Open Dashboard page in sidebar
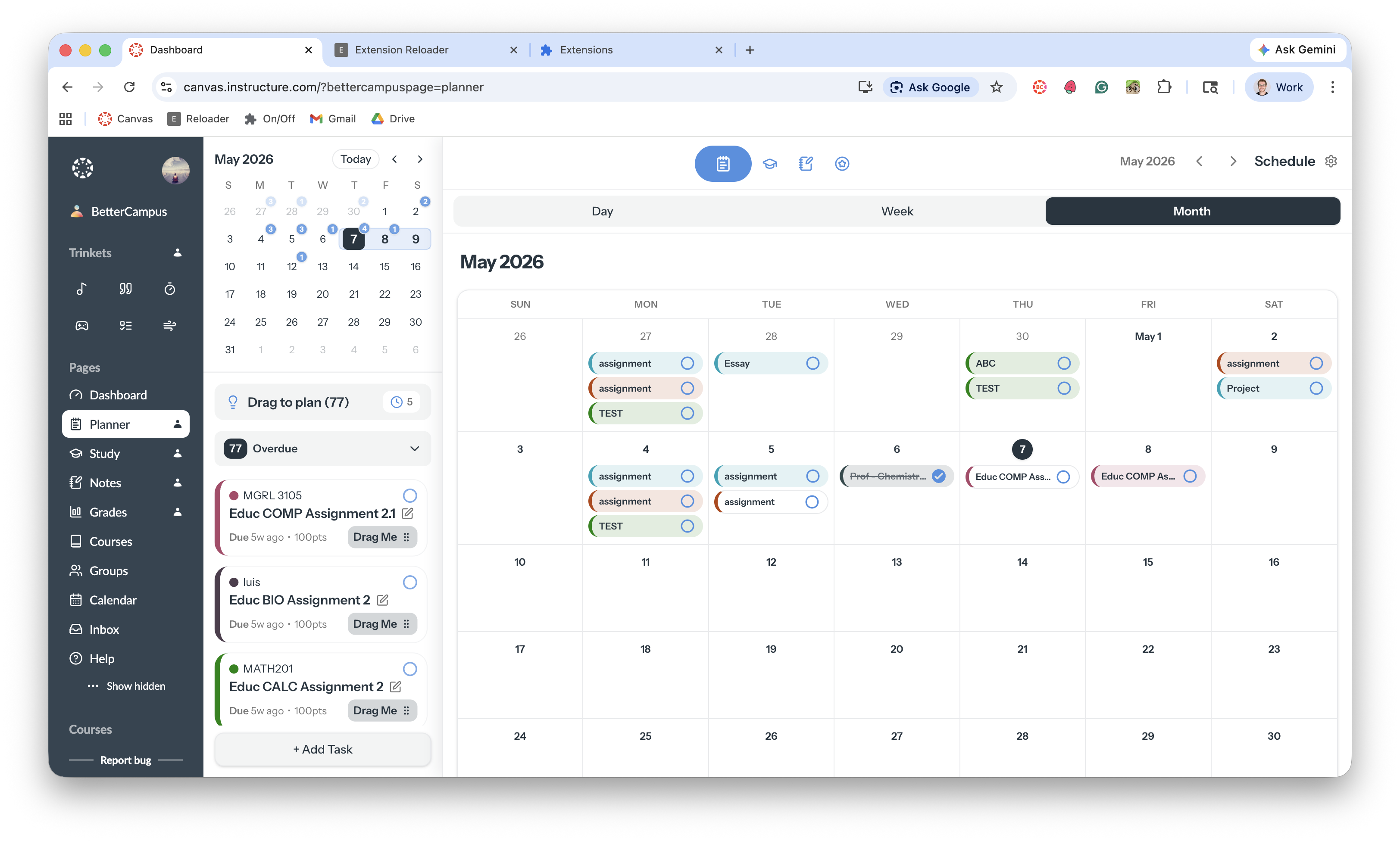Viewport: 1400px width, 841px height. (126, 395)
